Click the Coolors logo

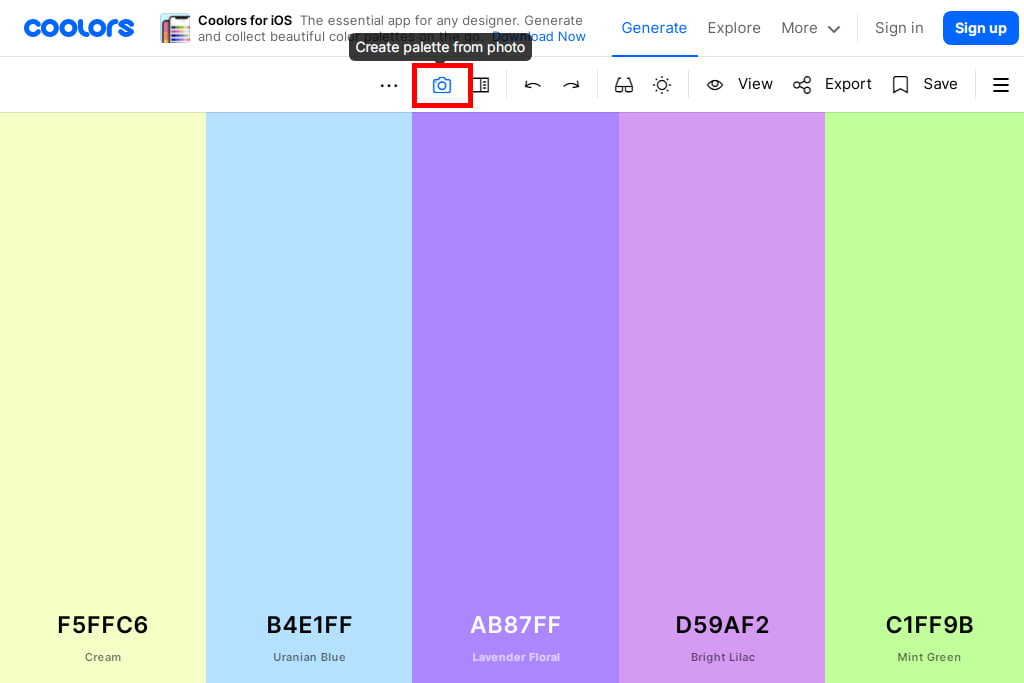tap(79, 28)
